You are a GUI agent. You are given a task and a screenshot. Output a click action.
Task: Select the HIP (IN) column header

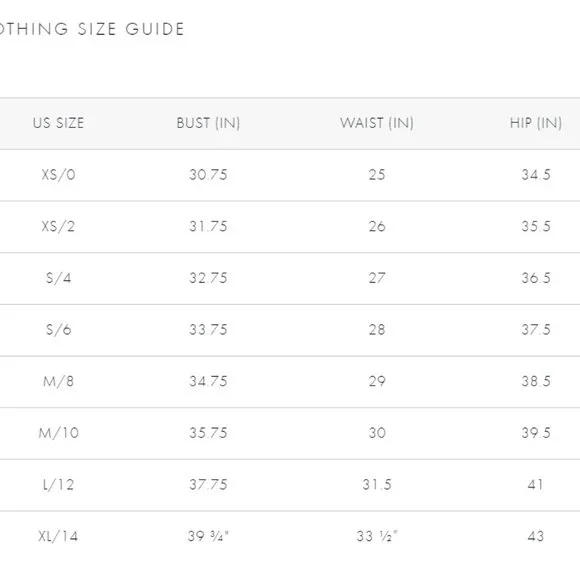pos(536,123)
